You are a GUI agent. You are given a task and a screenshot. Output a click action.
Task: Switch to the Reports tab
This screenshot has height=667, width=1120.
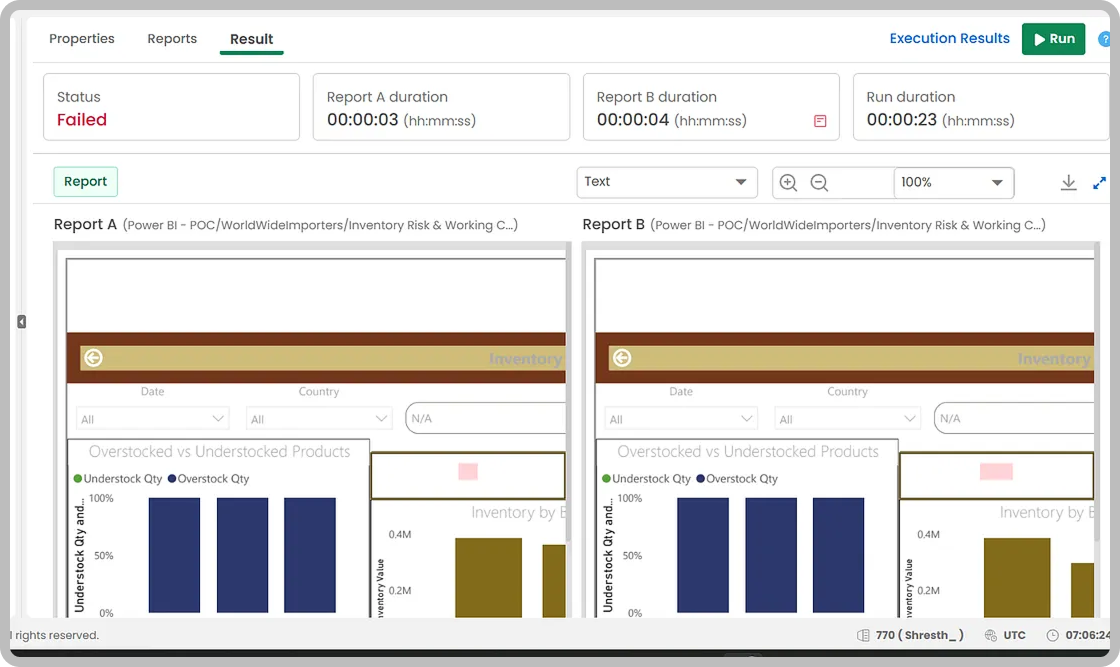click(x=172, y=39)
